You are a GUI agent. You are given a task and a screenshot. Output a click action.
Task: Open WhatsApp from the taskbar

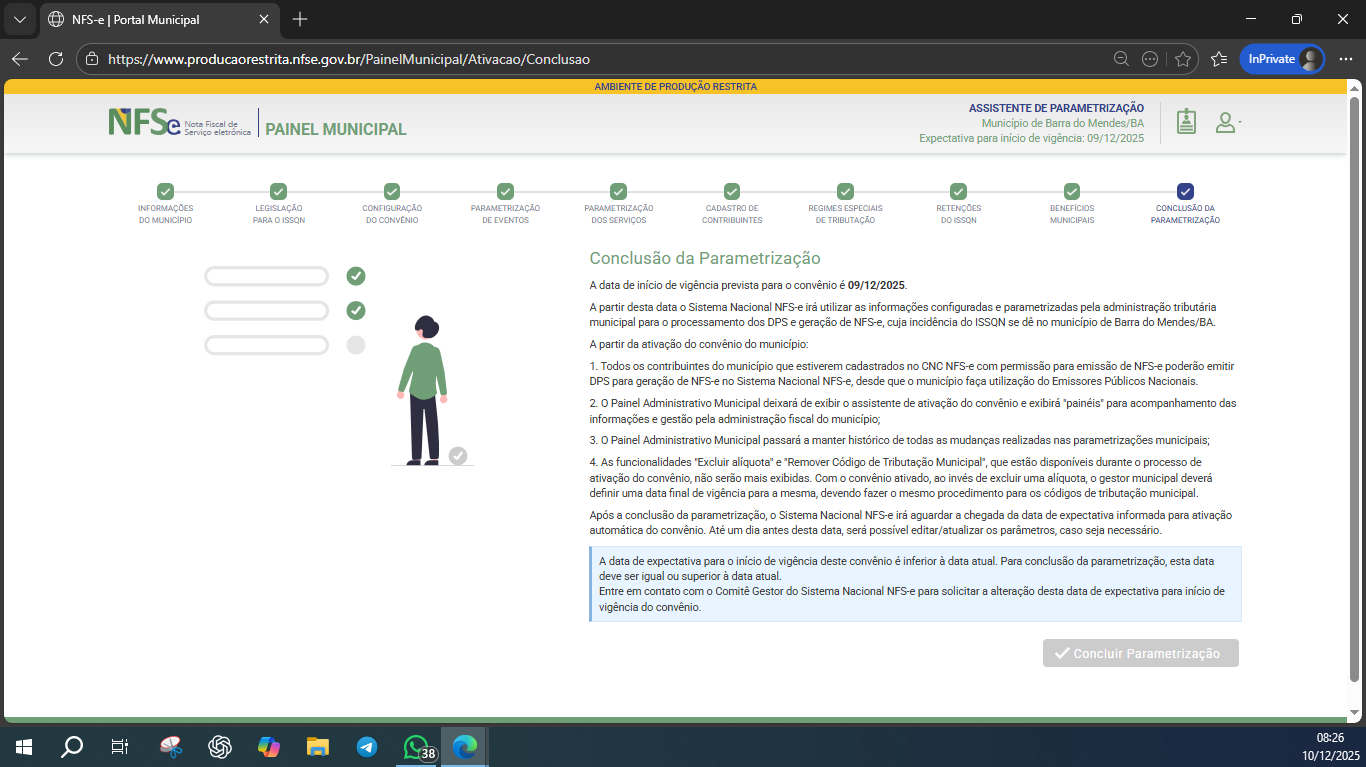click(416, 746)
